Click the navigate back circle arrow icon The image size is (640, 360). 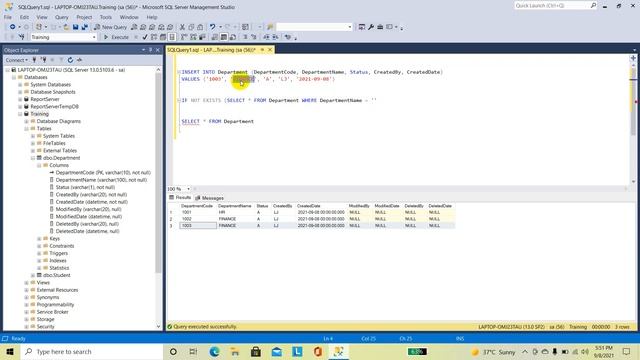tap(13, 27)
